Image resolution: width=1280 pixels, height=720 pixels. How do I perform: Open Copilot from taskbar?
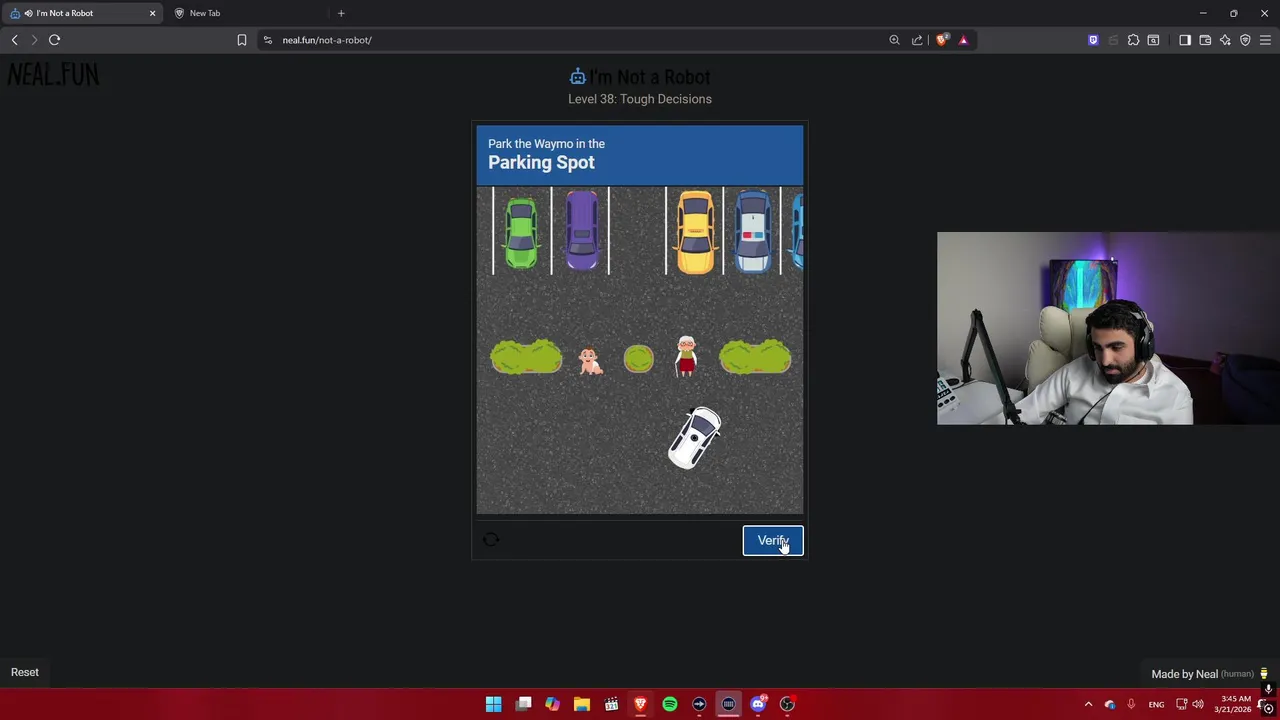[552, 704]
